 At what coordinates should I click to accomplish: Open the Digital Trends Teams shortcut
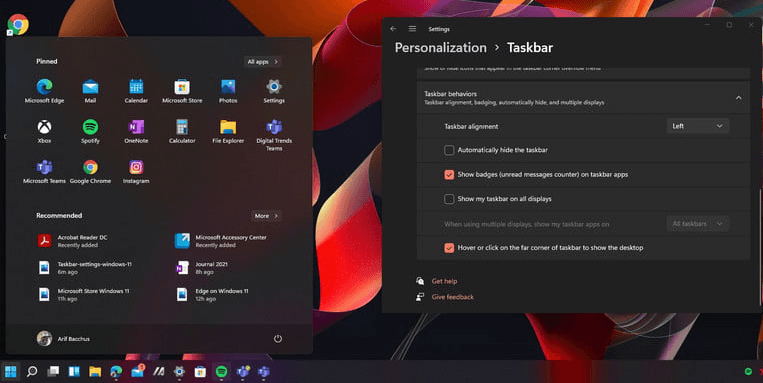point(274,135)
